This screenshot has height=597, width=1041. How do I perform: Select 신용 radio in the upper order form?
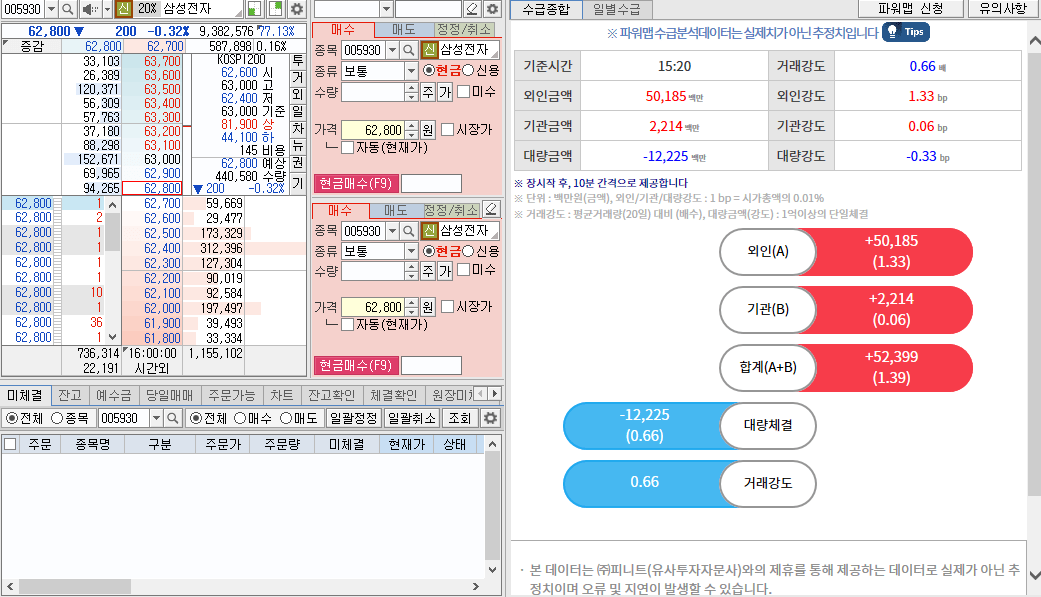[468, 70]
